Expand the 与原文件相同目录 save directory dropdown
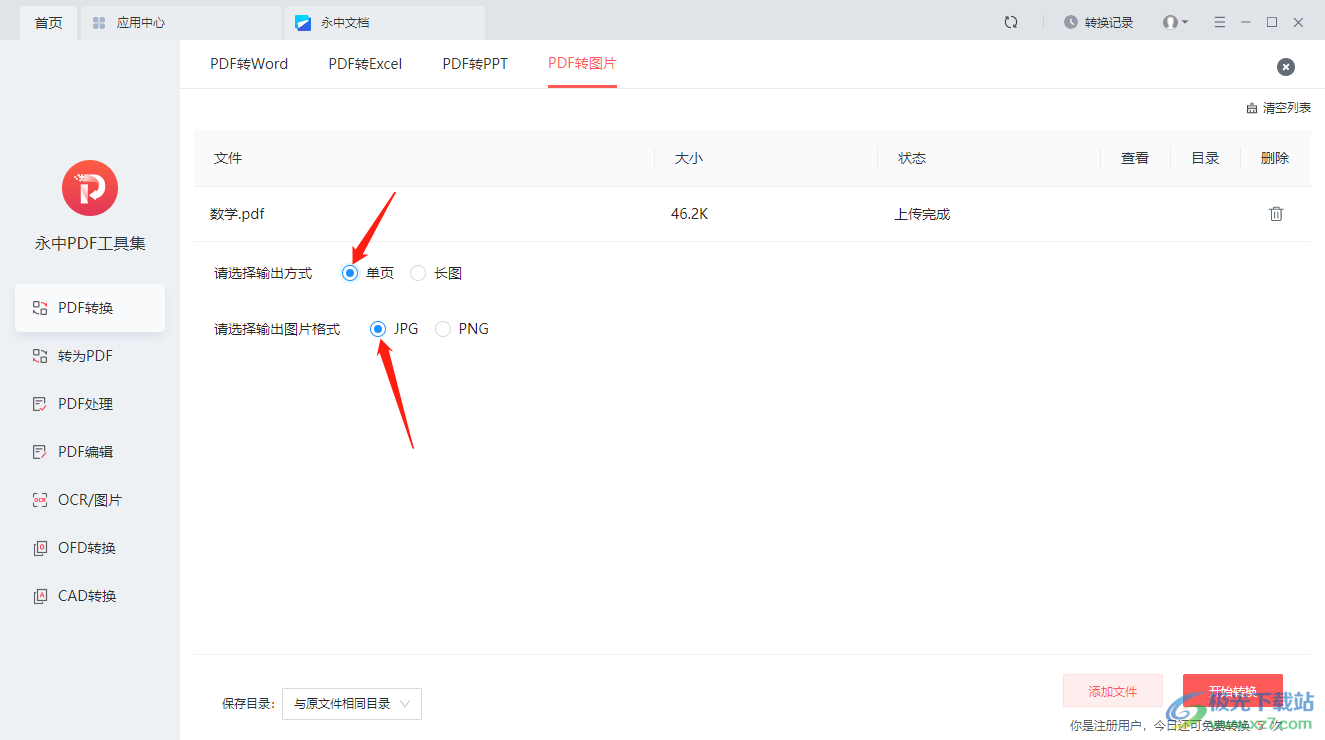Viewport: 1325px width, 740px height. pos(352,704)
